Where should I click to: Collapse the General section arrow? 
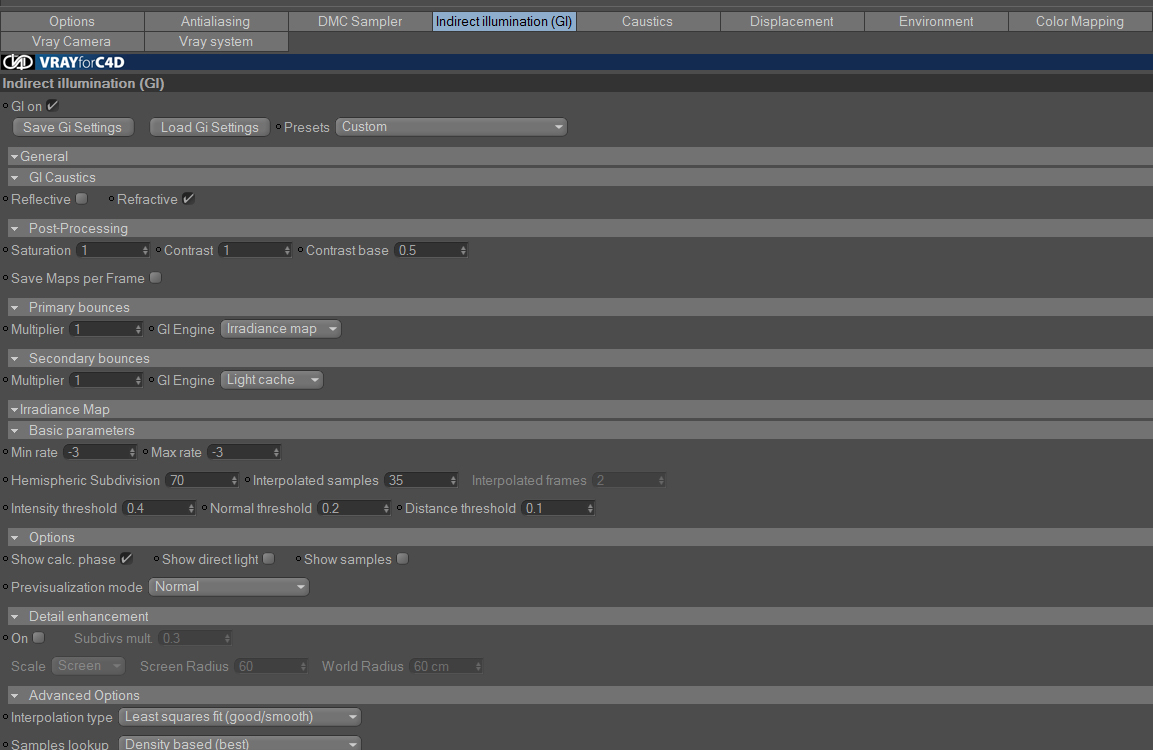point(14,157)
